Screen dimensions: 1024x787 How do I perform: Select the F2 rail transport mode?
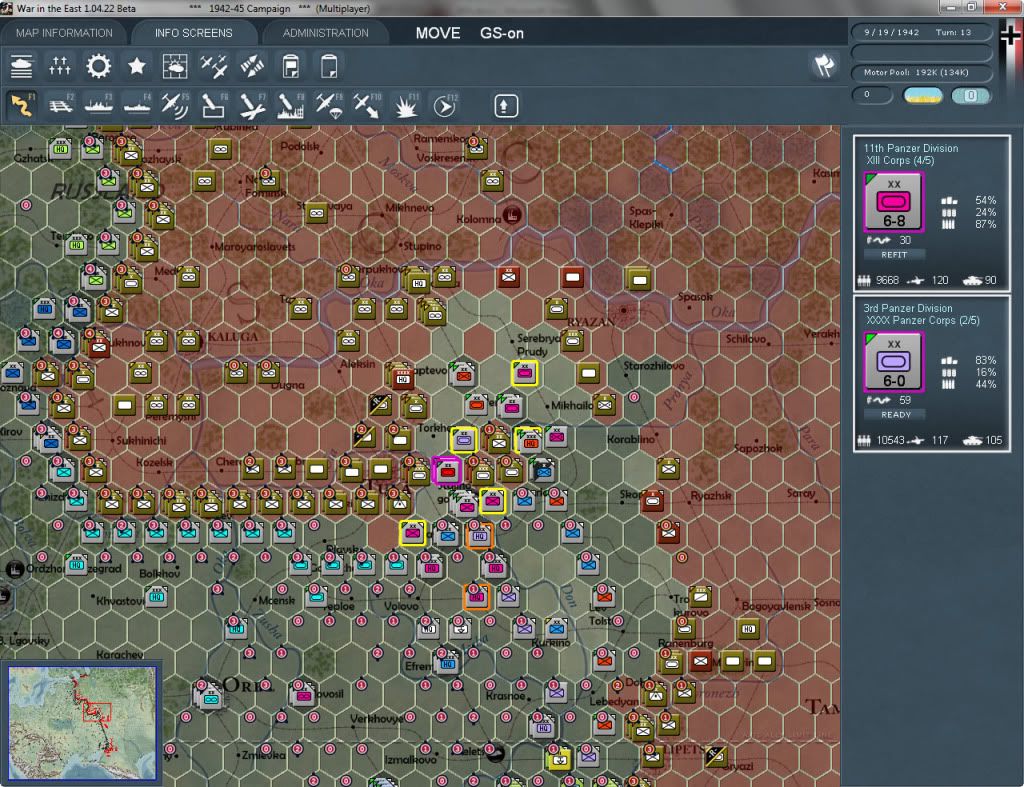tap(61, 106)
